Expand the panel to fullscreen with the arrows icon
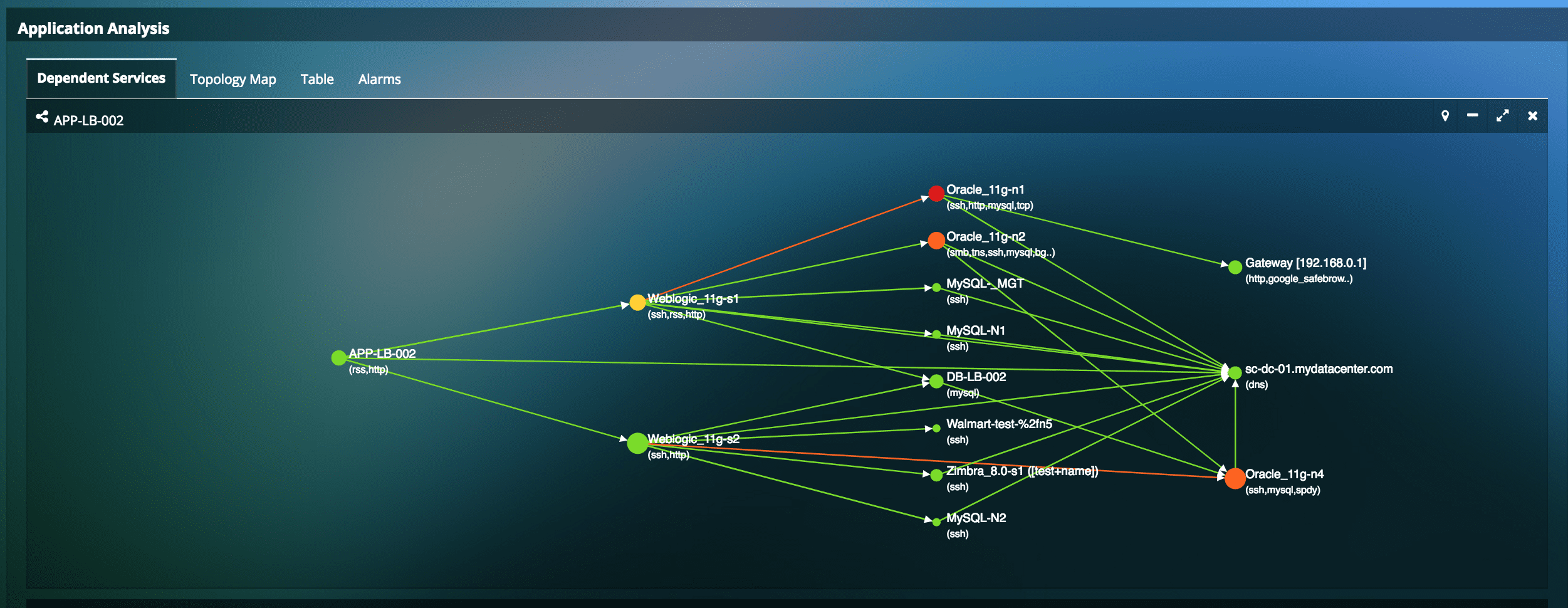The image size is (1568, 608). click(x=1502, y=116)
